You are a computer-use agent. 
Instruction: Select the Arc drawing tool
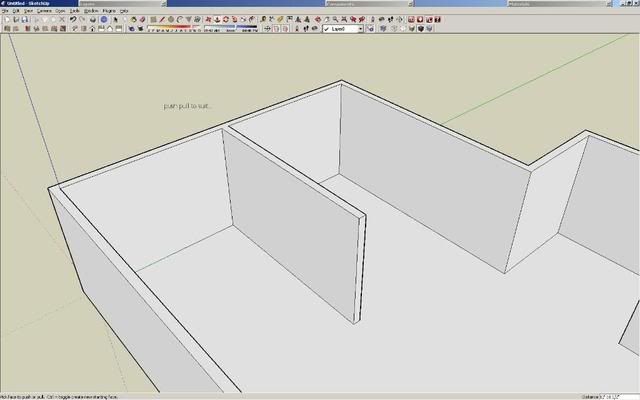coord(180,20)
